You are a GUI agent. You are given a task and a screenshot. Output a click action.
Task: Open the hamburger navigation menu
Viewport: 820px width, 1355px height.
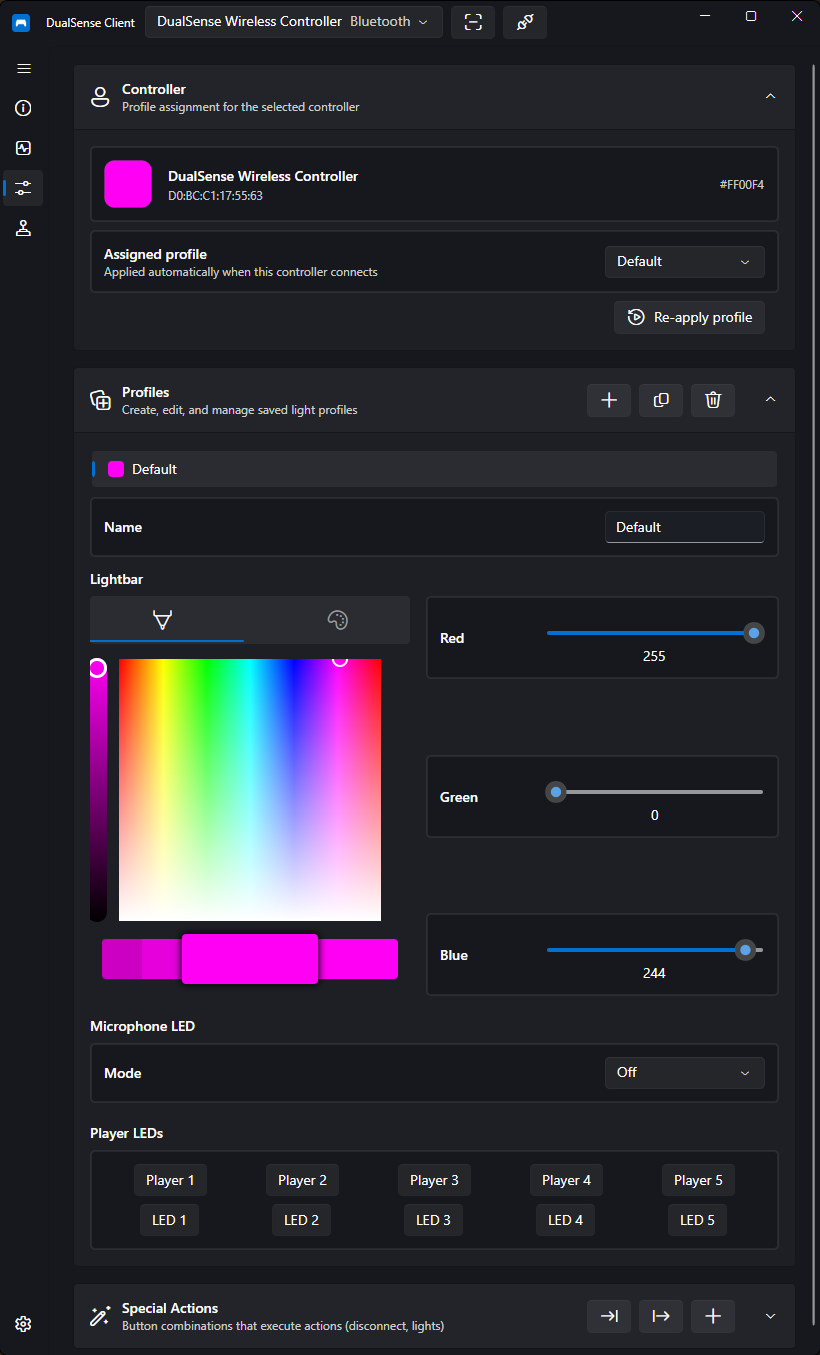tap(24, 68)
